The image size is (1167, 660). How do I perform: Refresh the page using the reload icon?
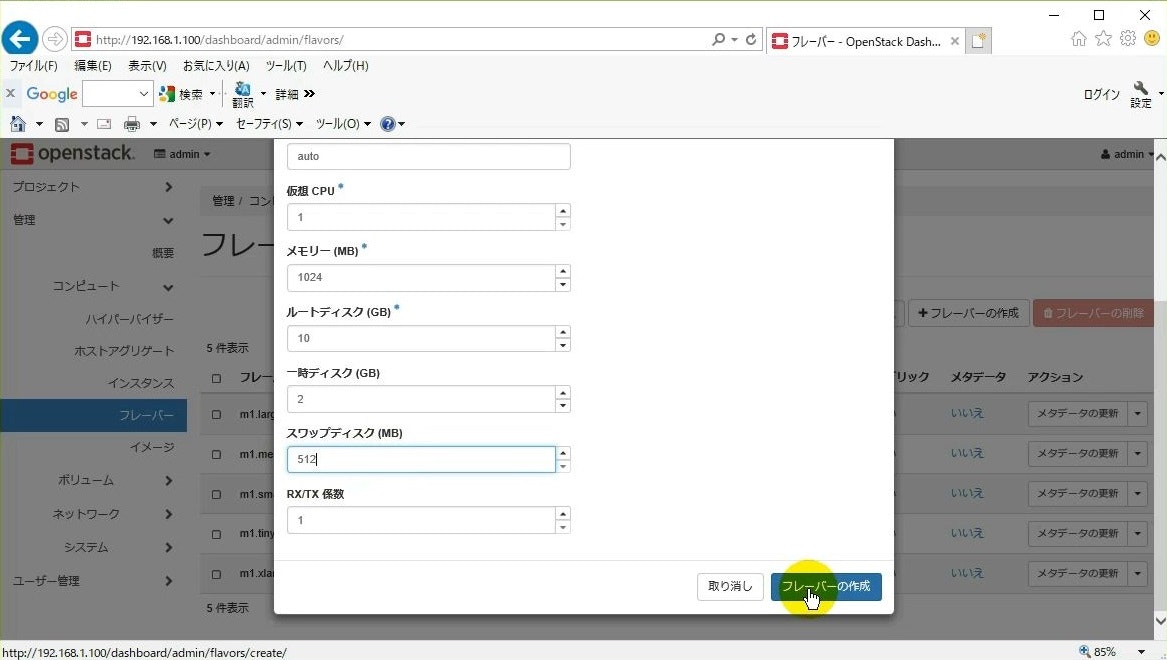click(x=751, y=39)
